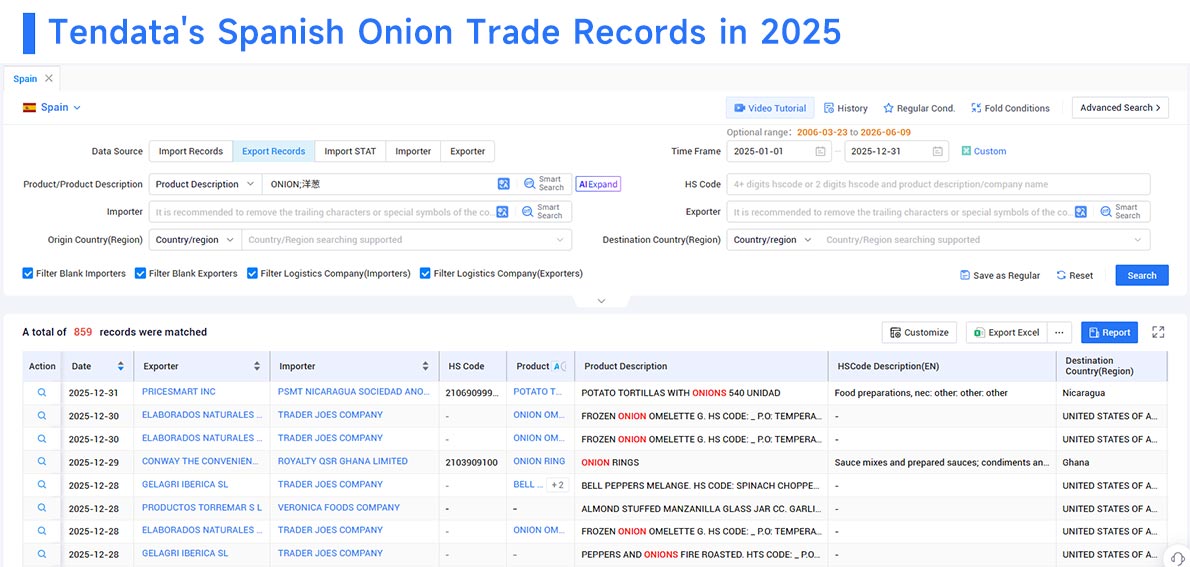This screenshot has height=567, width=1190.
Task: Click the AI Expand button
Action: (598, 184)
